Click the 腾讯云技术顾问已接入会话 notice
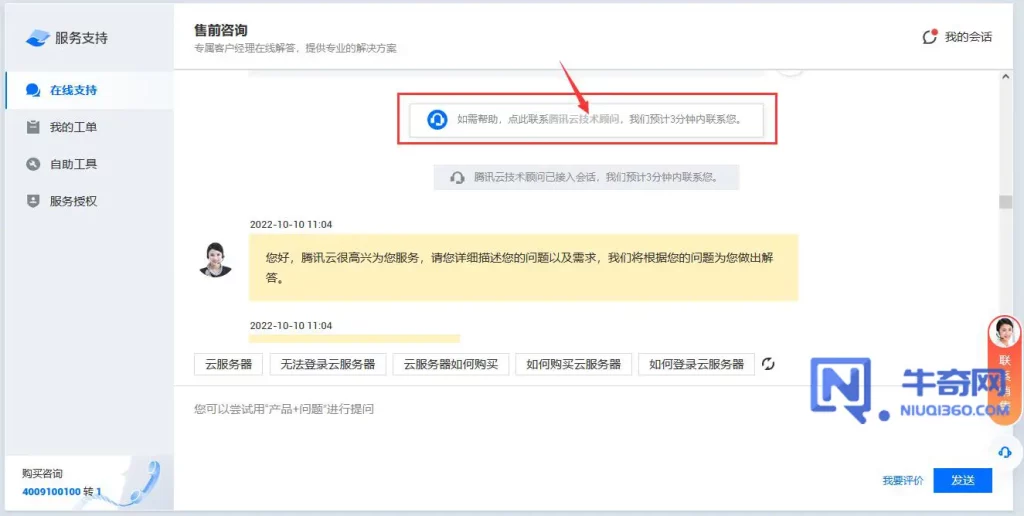 [x=586, y=177]
